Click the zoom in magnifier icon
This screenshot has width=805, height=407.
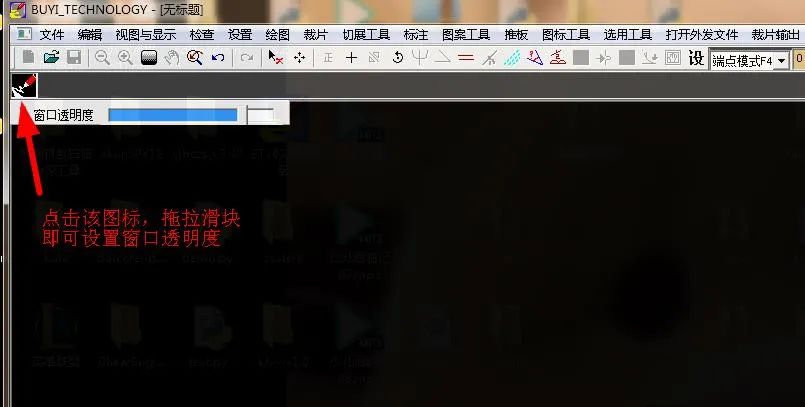coord(125,57)
